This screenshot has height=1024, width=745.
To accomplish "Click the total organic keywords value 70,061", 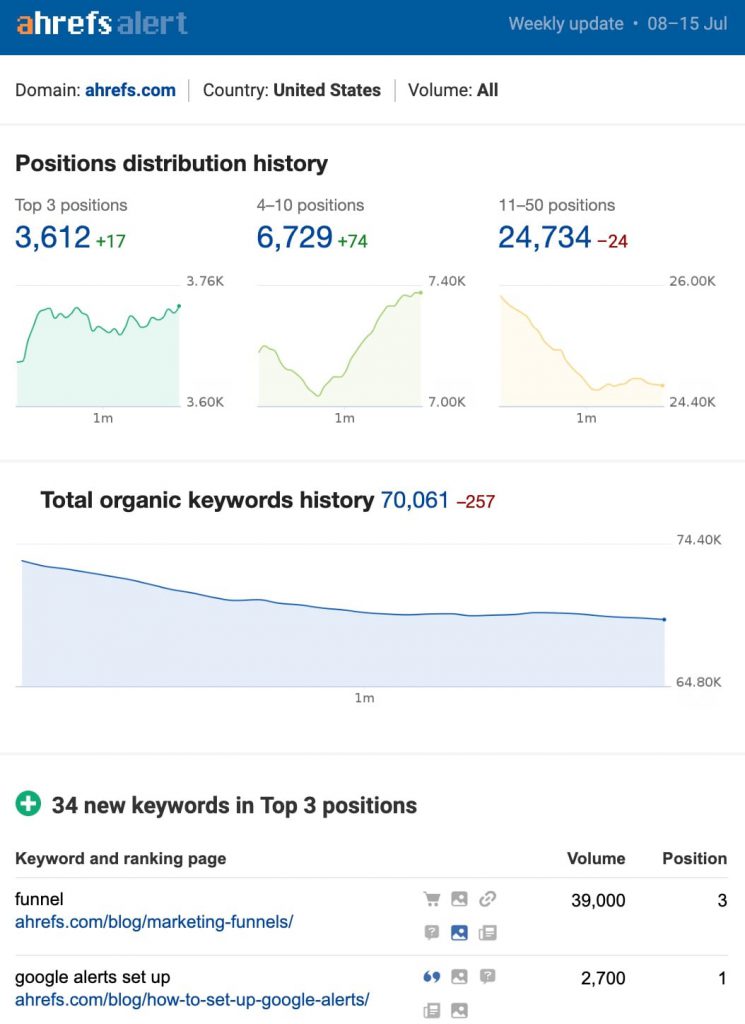I will tap(415, 500).
